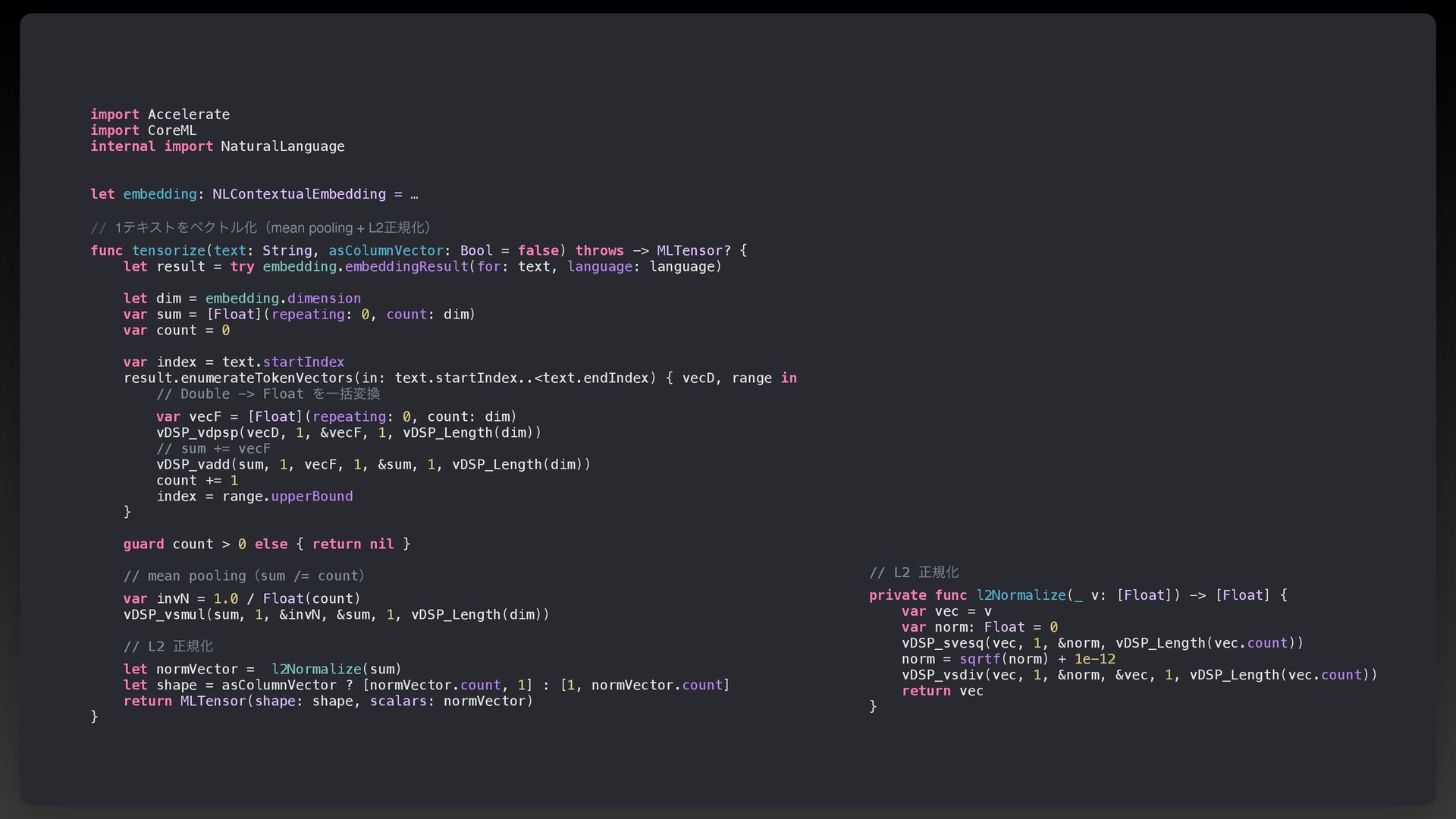Image resolution: width=1456 pixels, height=819 pixels.
Task: Click the 'NaturalLanguage' import name
Action: click(282, 146)
